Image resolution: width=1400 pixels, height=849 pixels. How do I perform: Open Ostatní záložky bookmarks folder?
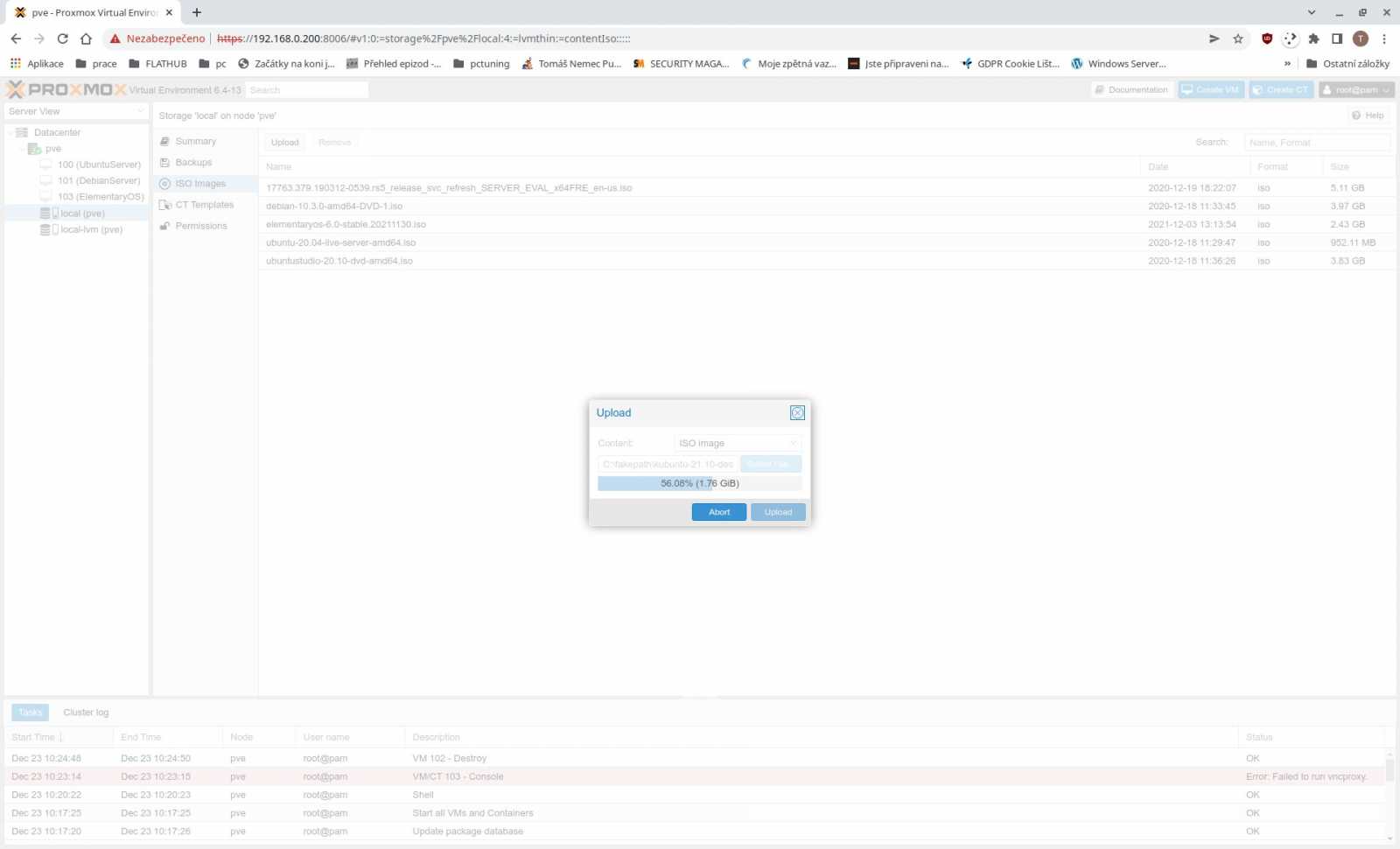tap(1347, 64)
